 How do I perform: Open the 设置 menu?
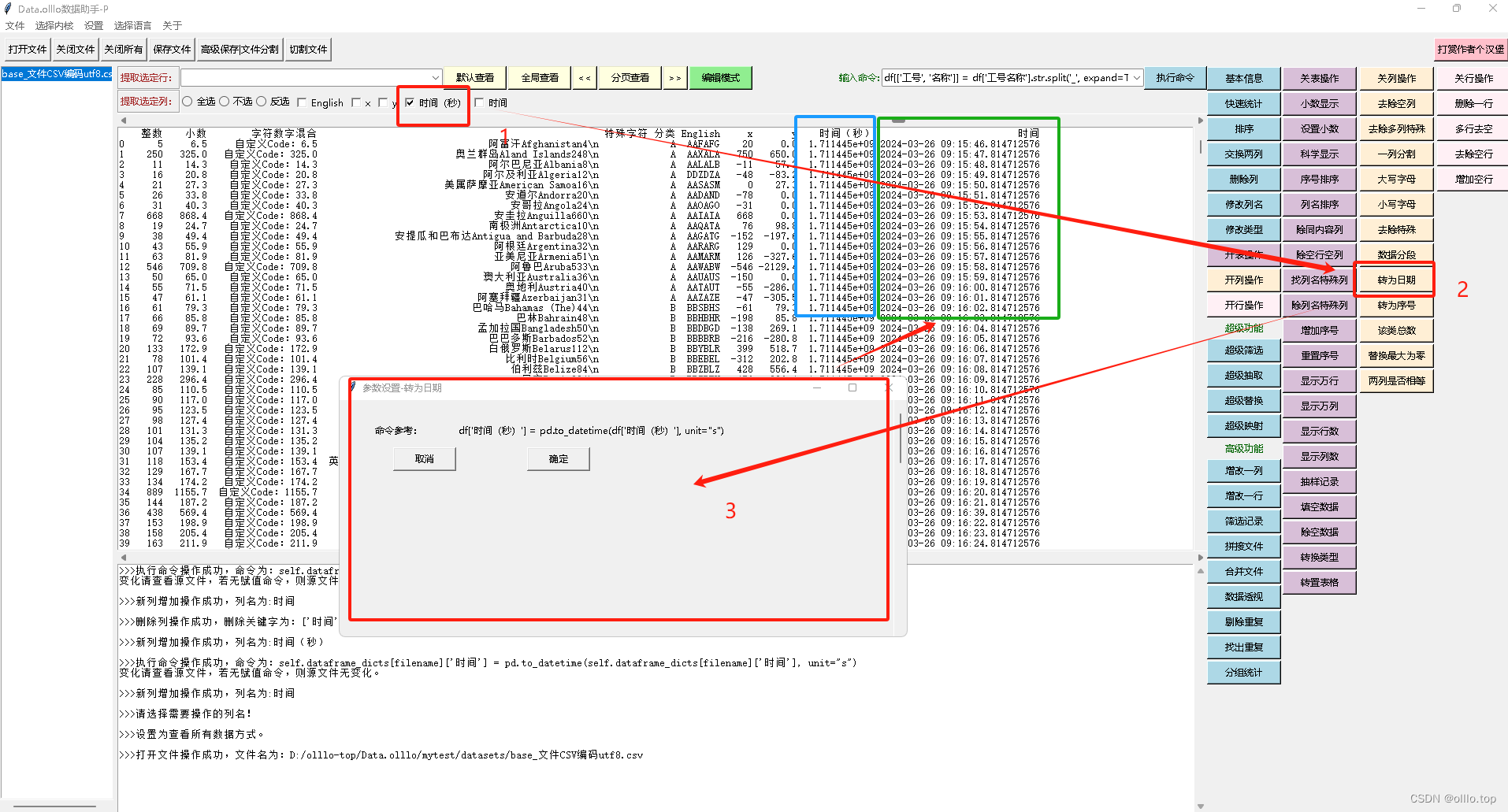pos(94,25)
